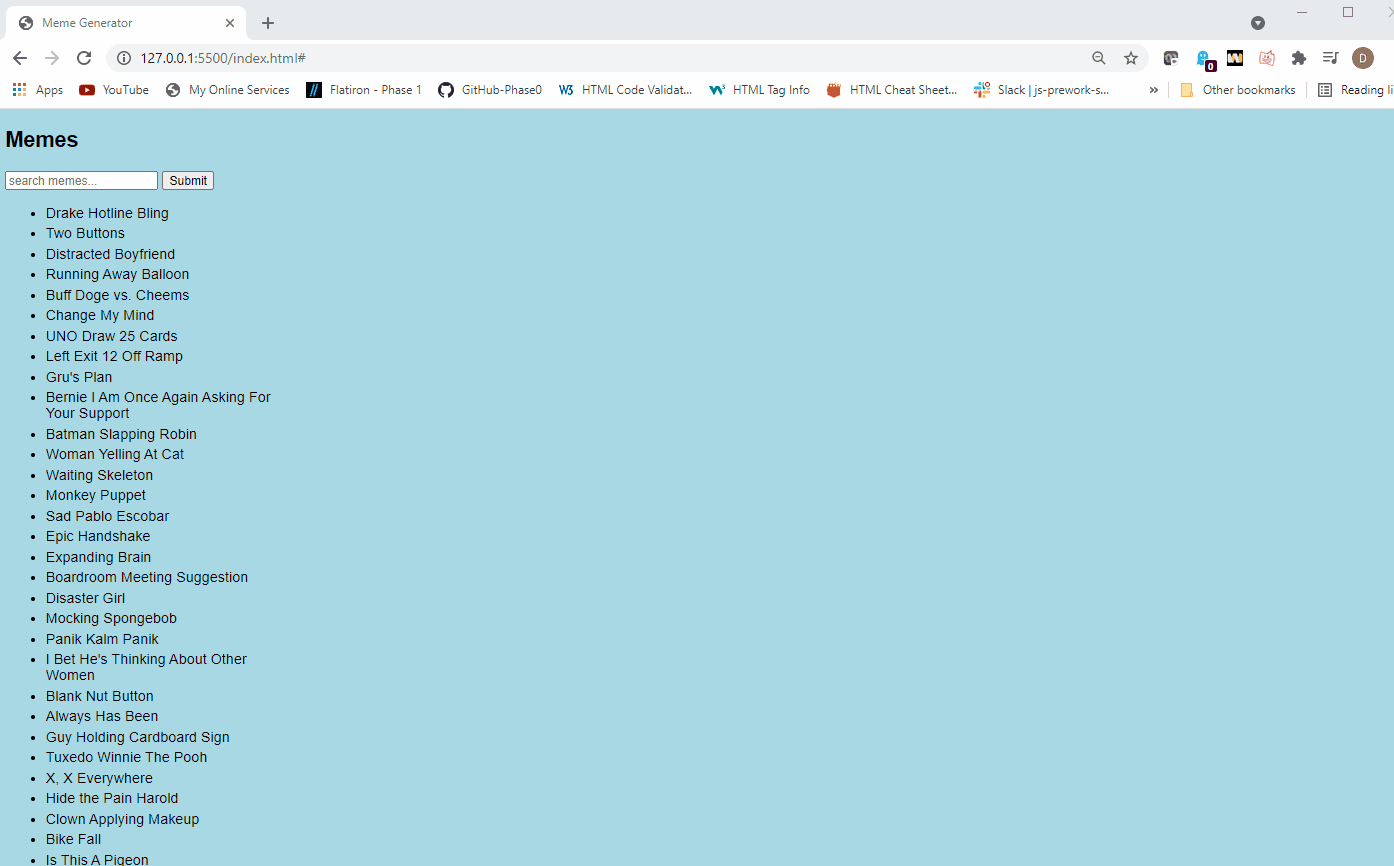The image size is (1394, 866).
Task: Click the black and yellow W extension icon
Action: point(1235,58)
